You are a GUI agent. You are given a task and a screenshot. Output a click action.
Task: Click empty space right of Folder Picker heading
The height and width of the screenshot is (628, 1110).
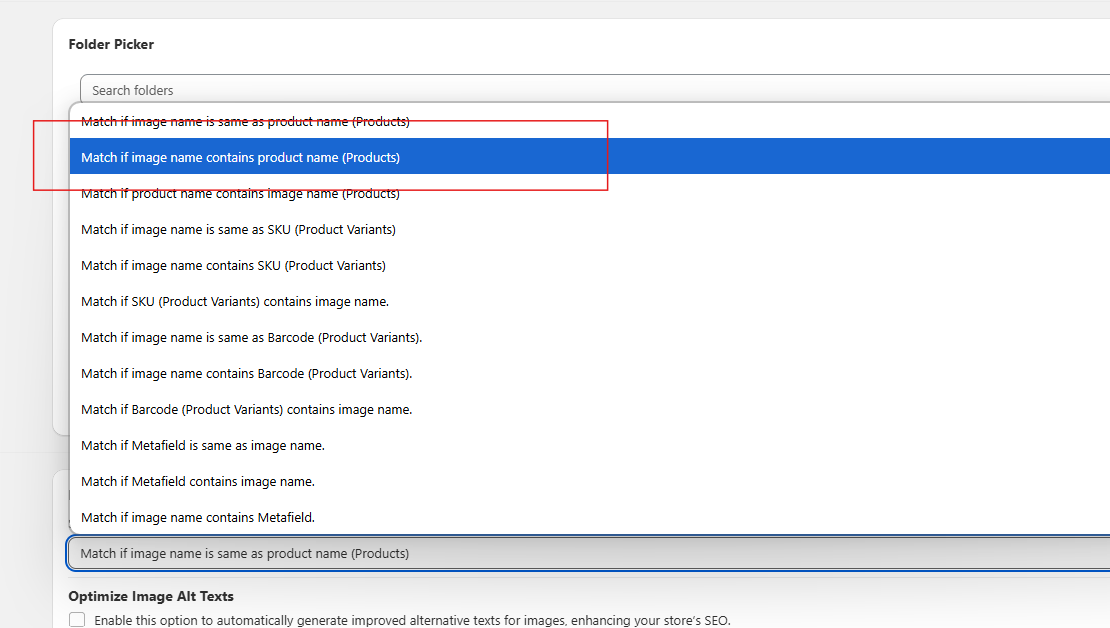point(600,44)
